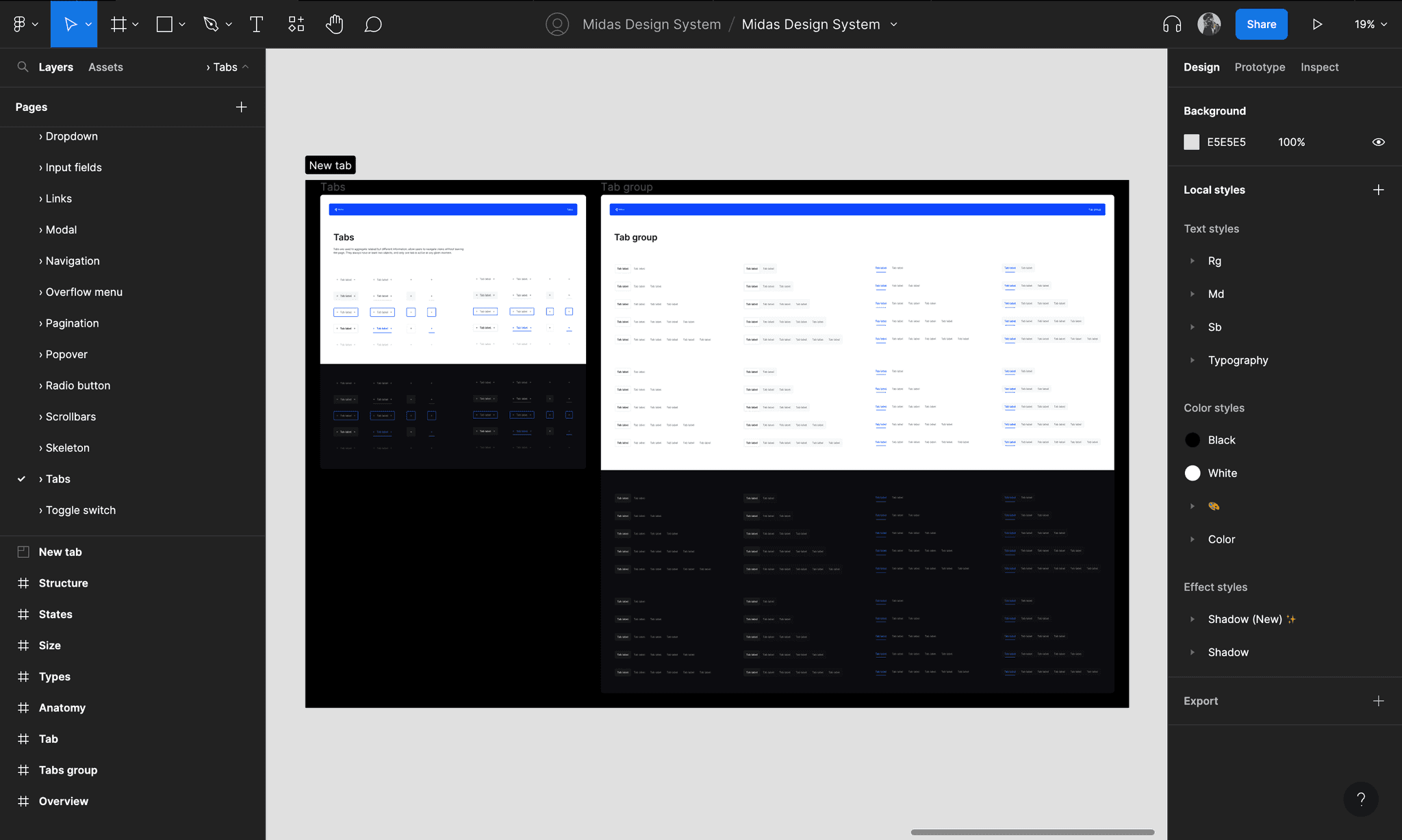Expand the Shadow (New) effect styles

(1193, 620)
